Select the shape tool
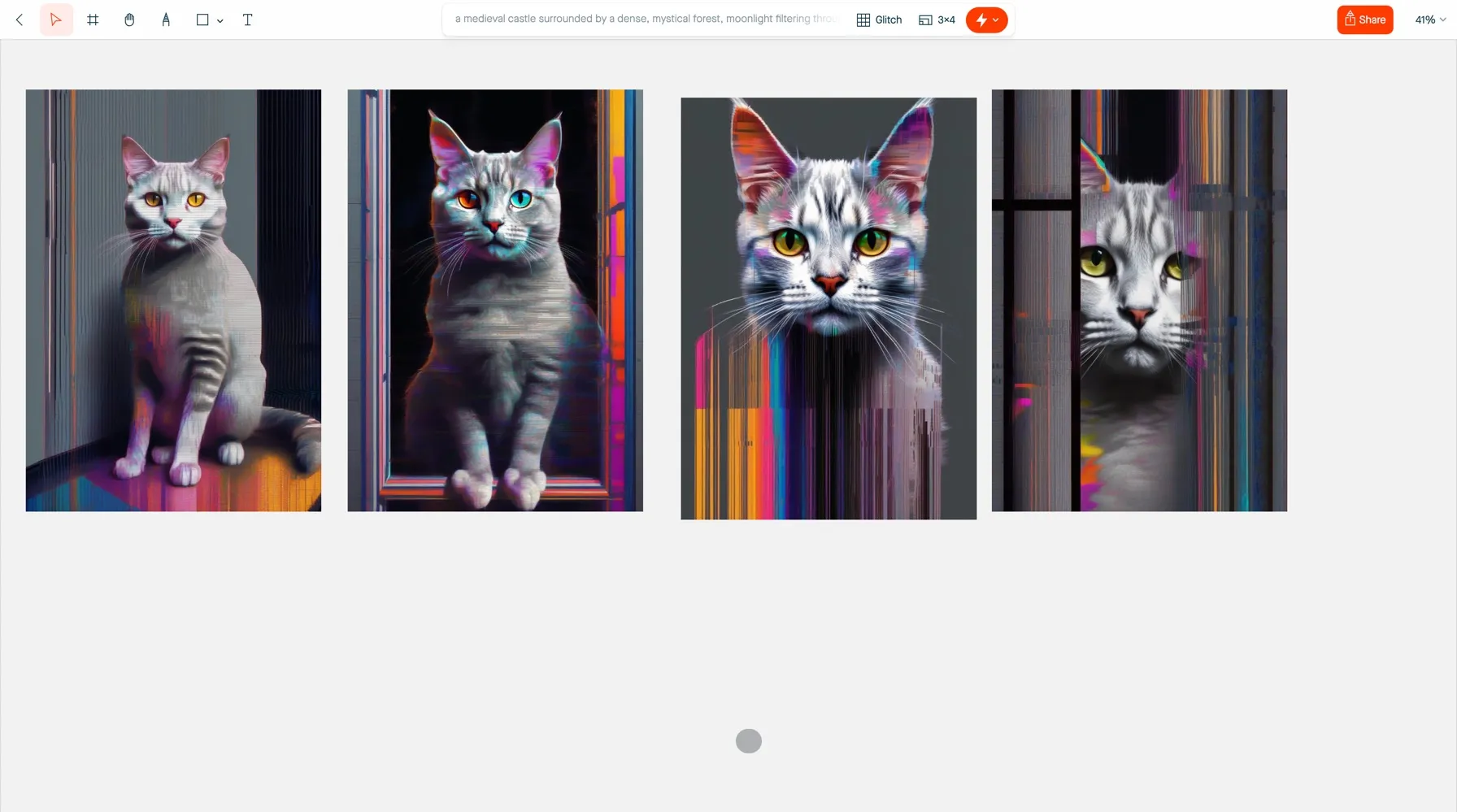Viewport: 1457px width, 812px height. pyautogui.click(x=201, y=20)
